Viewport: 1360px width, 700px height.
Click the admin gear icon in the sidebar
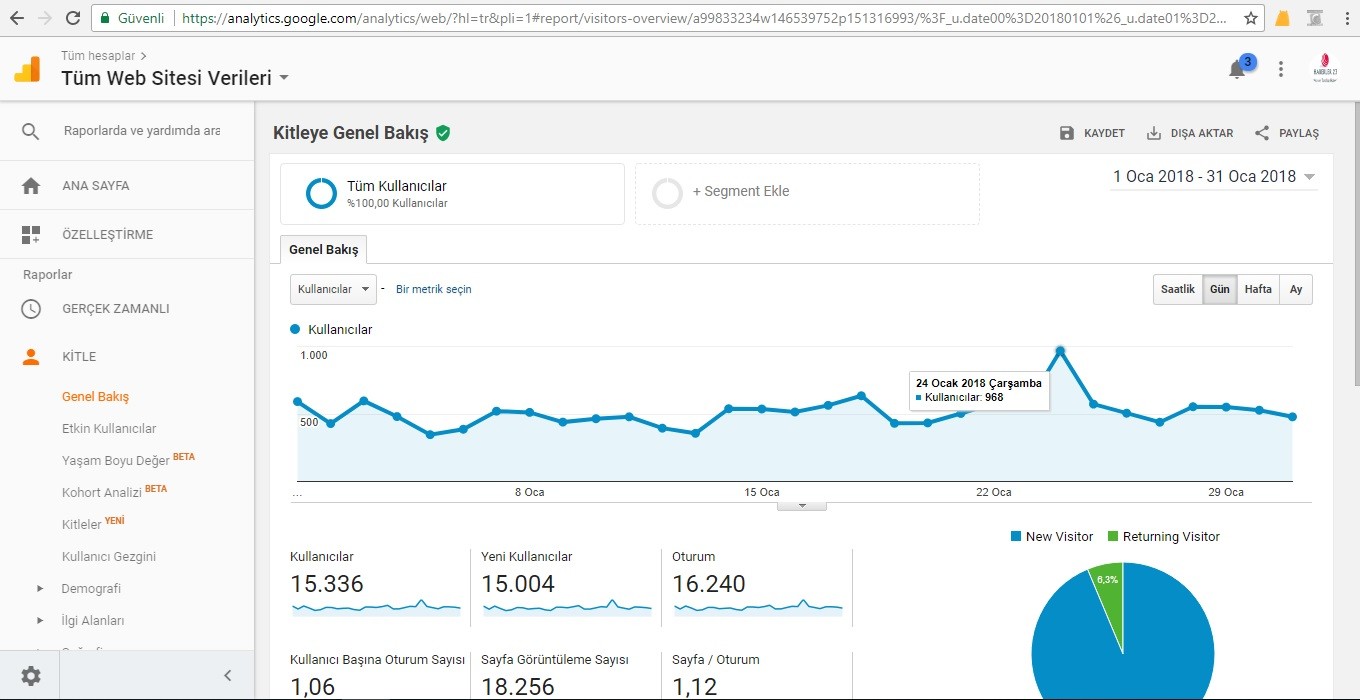(31, 676)
